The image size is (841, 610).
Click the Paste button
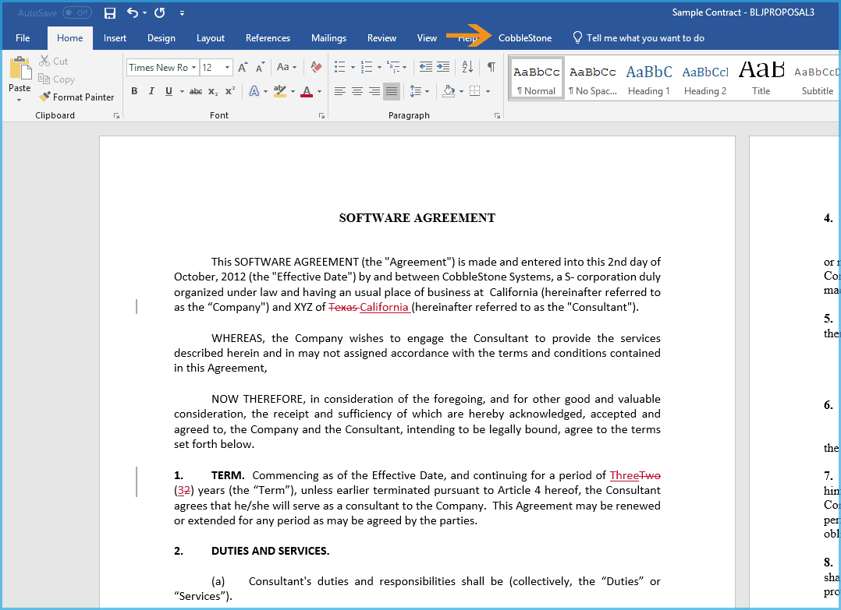tap(19, 74)
